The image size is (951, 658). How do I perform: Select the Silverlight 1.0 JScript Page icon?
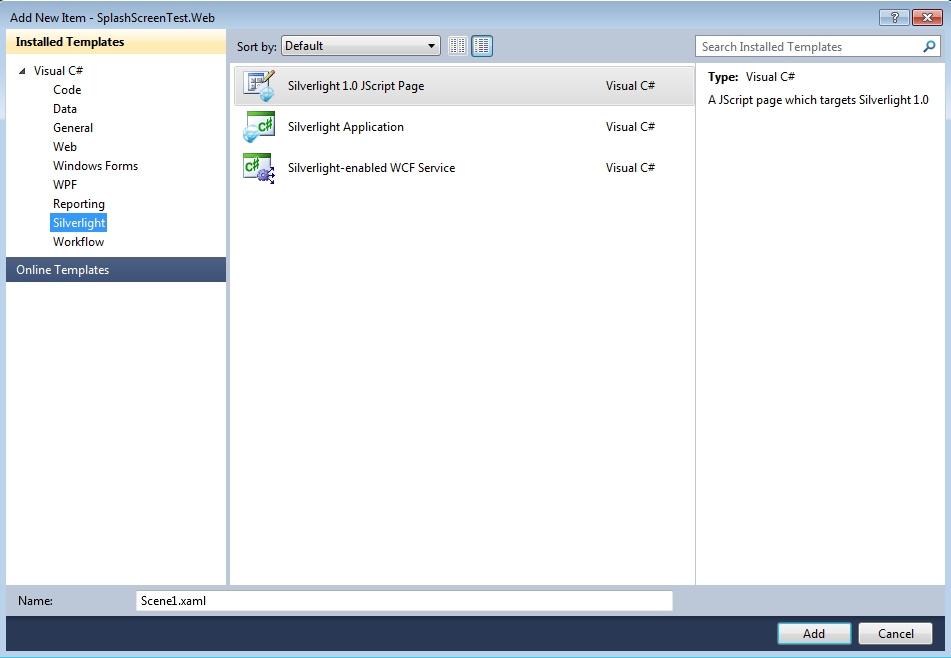tap(259, 86)
